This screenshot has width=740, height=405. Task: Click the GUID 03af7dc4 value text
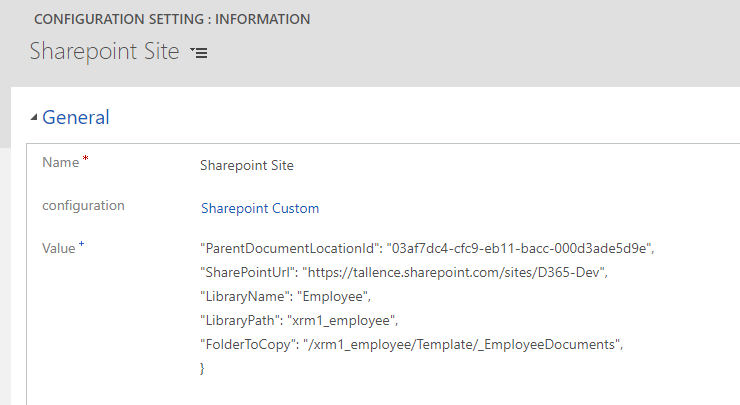(x=519, y=248)
